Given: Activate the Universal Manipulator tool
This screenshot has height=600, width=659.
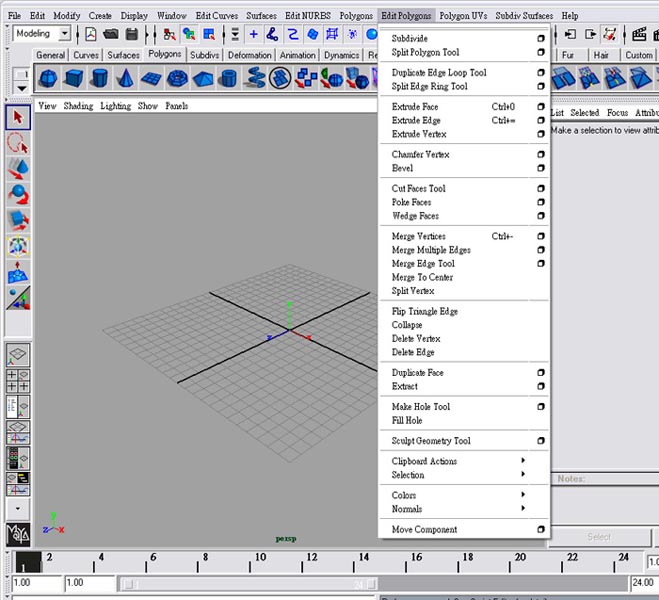Looking at the screenshot, I should tap(18, 246).
